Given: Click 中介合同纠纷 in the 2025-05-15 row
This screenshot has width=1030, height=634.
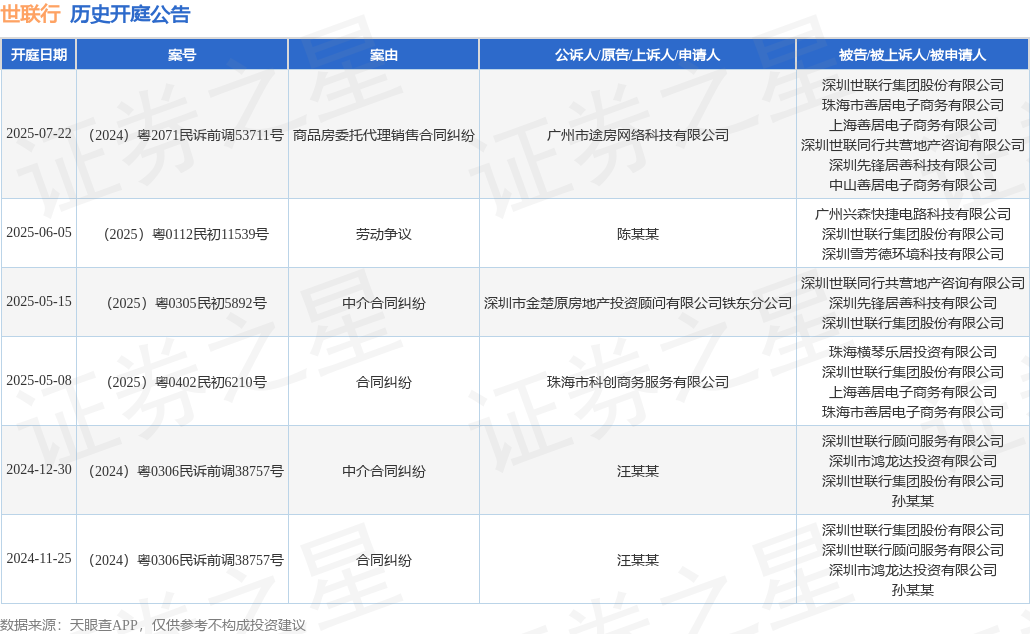Looking at the screenshot, I should click(384, 304).
